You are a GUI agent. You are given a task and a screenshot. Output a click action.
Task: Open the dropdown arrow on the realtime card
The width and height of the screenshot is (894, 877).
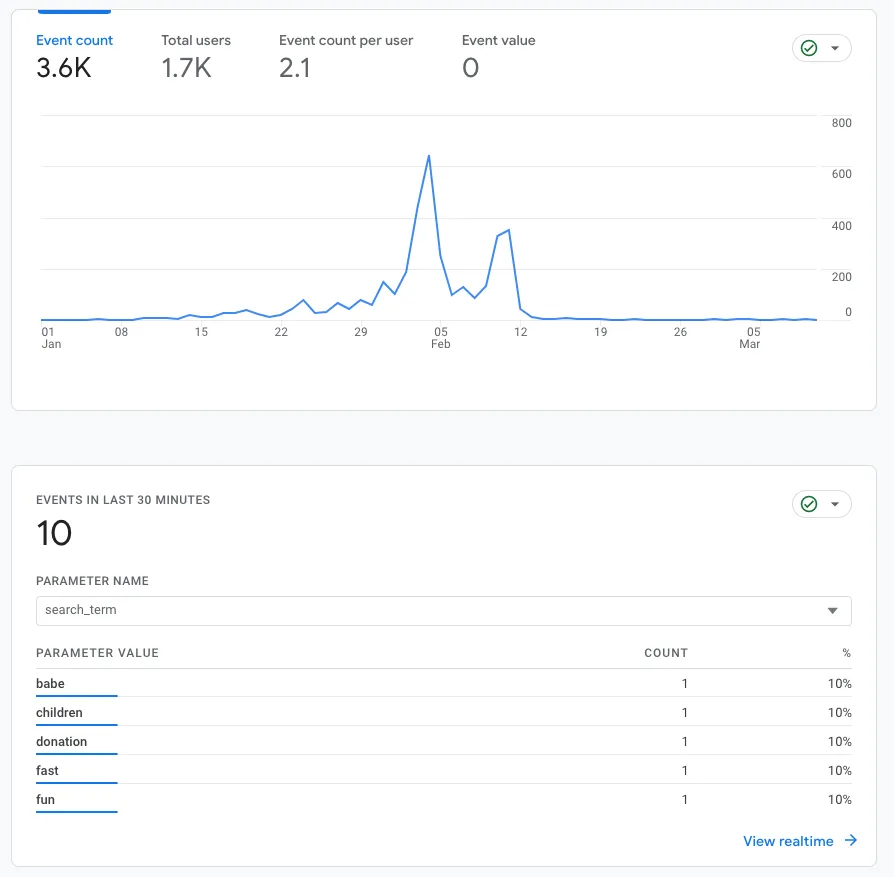tap(835, 504)
